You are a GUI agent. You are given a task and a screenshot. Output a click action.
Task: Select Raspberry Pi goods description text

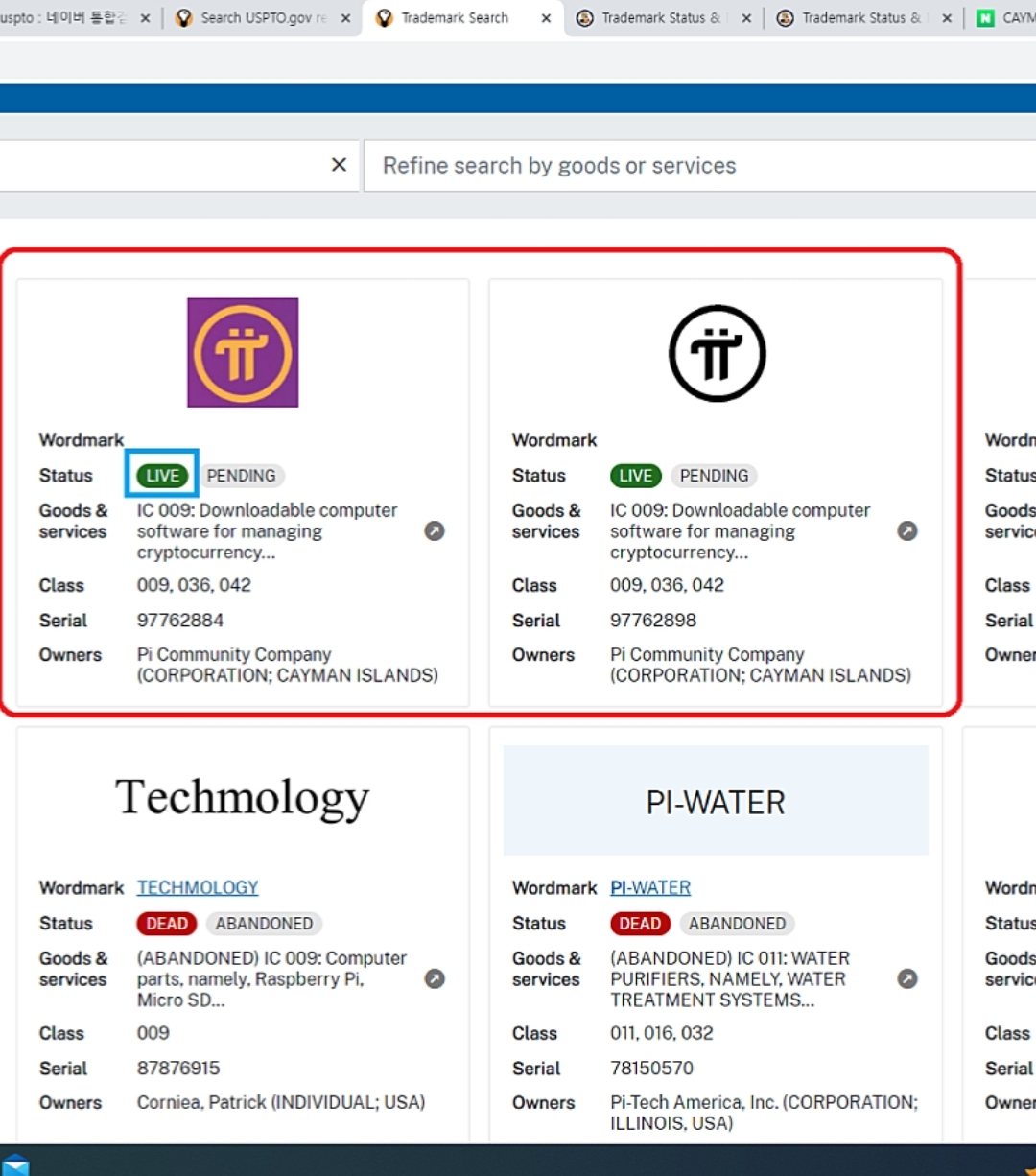coord(271,979)
